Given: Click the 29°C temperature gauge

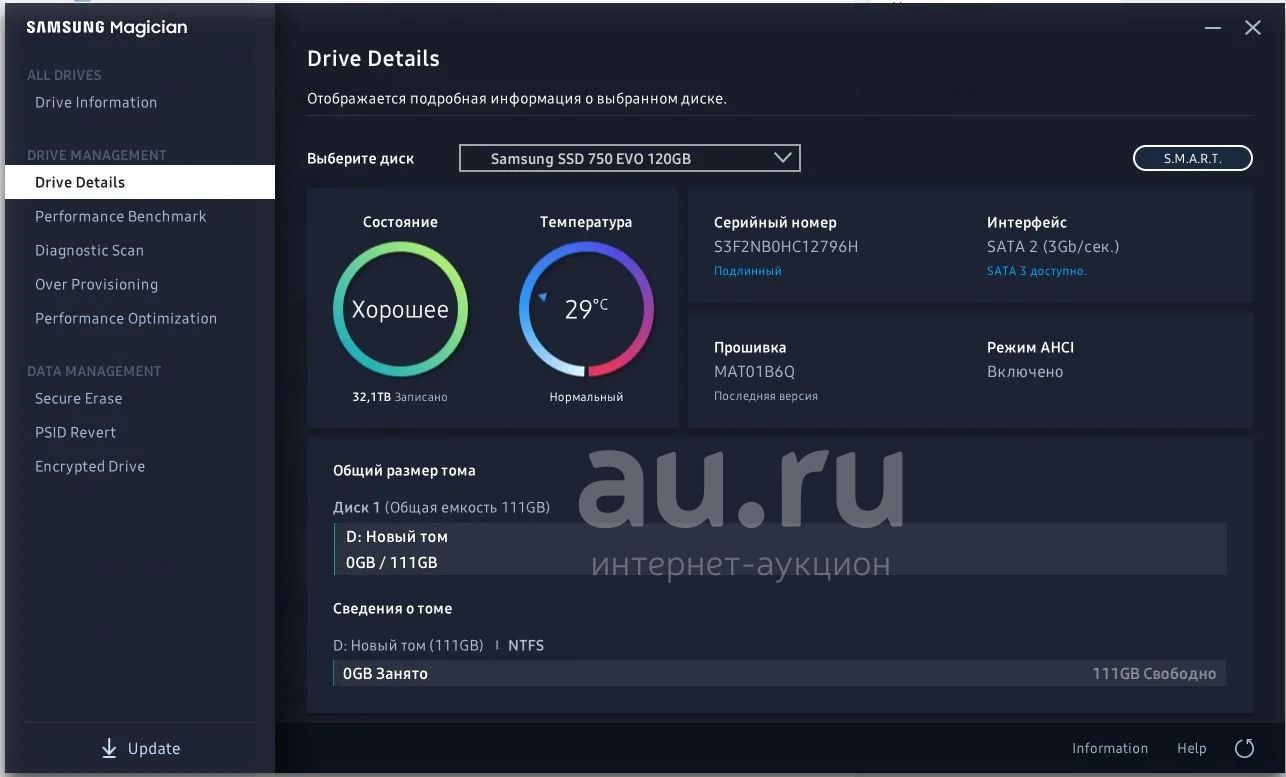Looking at the screenshot, I should pos(586,309).
